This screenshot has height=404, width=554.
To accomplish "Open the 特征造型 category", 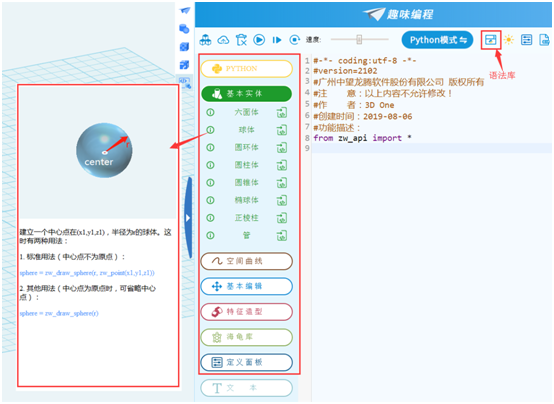I will (247, 312).
